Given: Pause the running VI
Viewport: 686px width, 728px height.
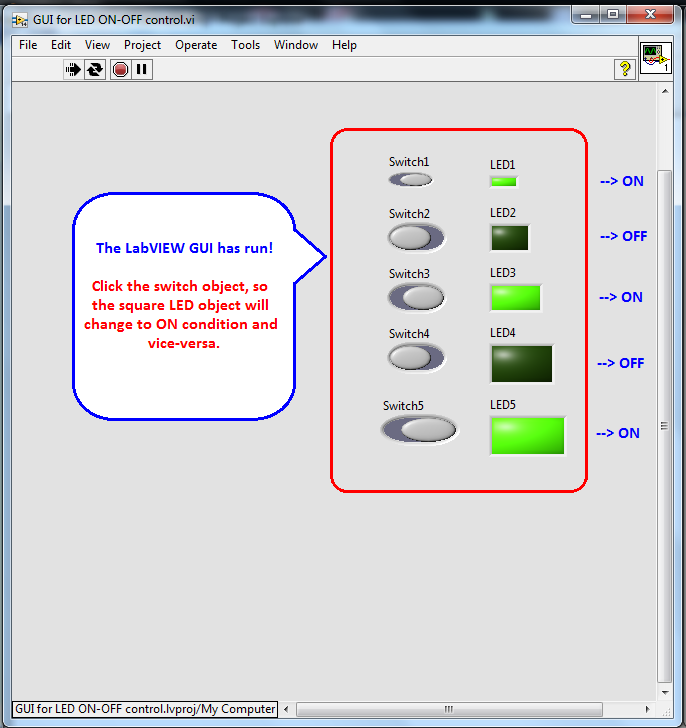Looking at the screenshot, I should tap(142, 70).
